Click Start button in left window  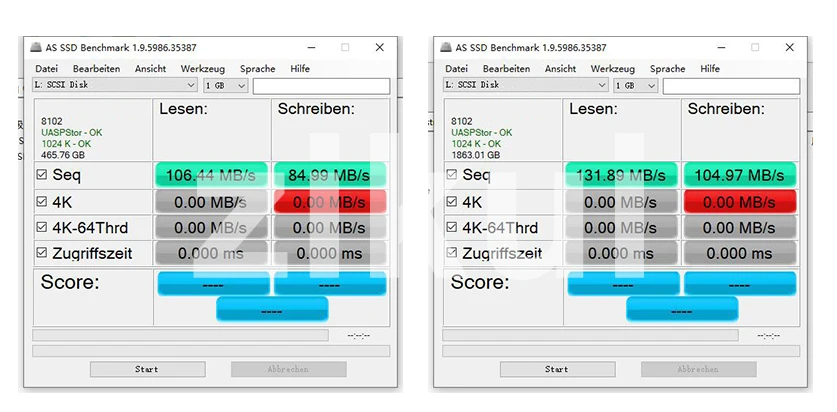147,369
